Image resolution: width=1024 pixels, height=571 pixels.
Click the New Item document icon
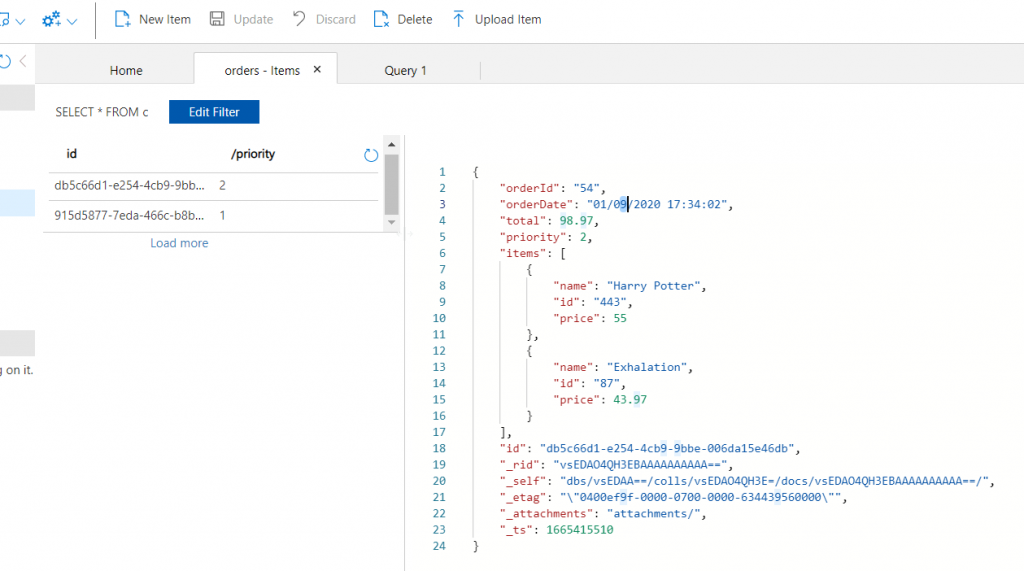pos(122,19)
